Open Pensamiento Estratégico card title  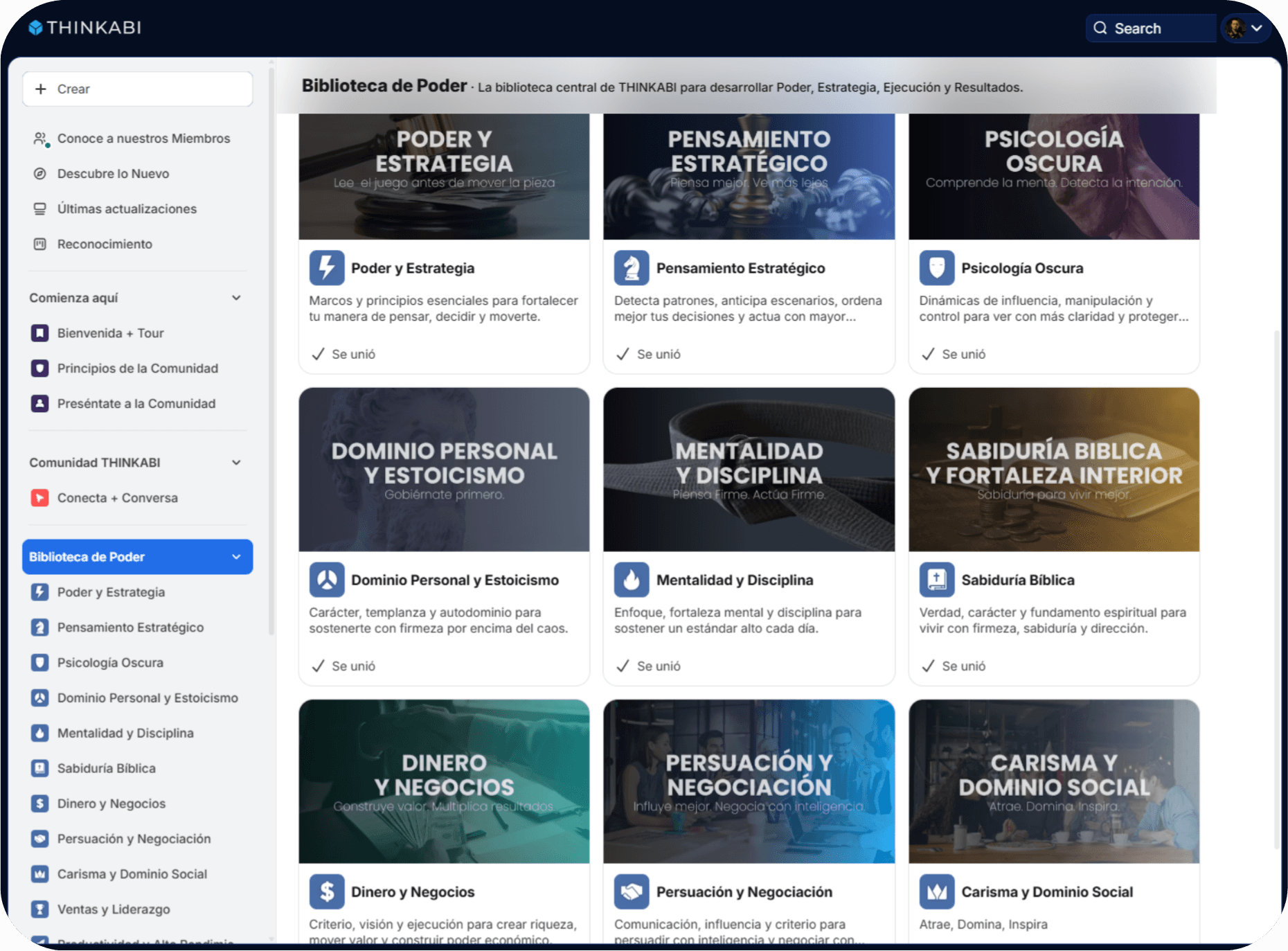coord(741,269)
